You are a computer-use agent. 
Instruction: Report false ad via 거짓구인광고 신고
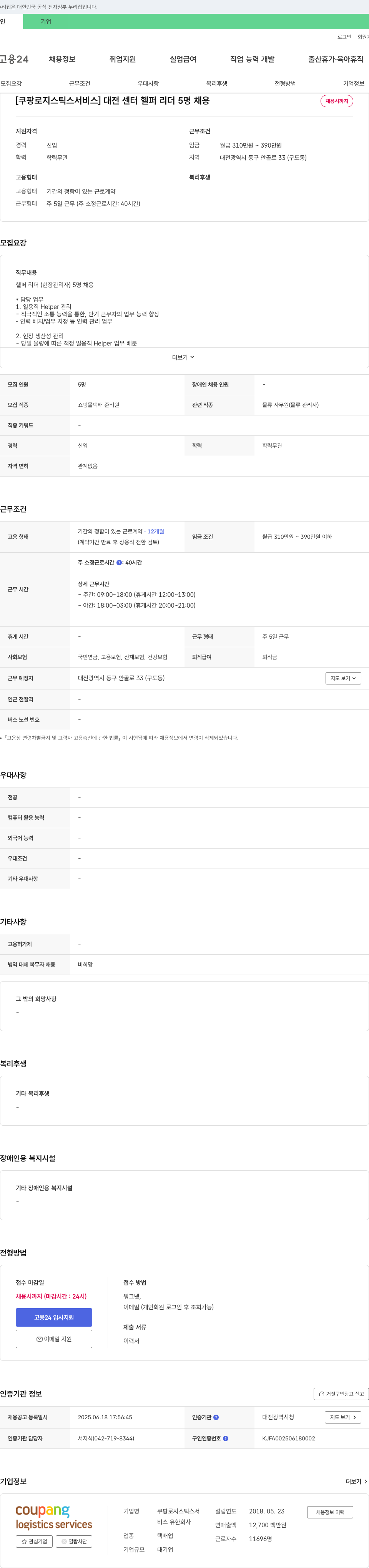tap(341, 1394)
